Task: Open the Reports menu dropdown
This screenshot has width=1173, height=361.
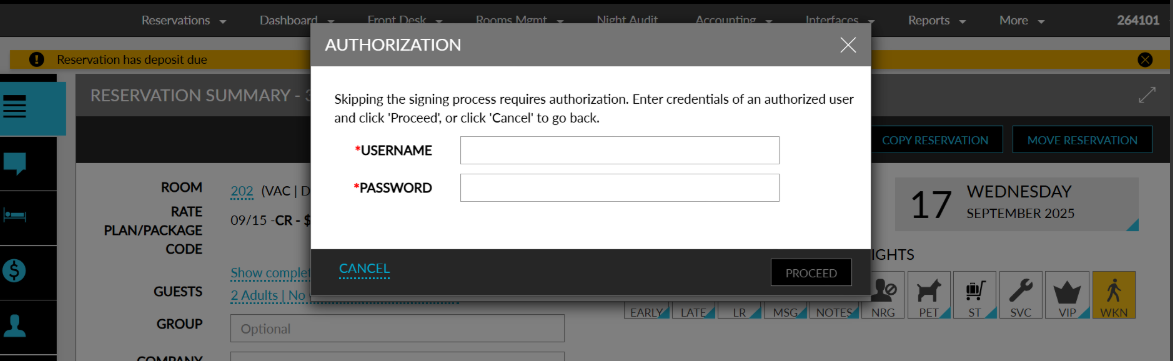Action: pyautogui.click(x=937, y=21)
